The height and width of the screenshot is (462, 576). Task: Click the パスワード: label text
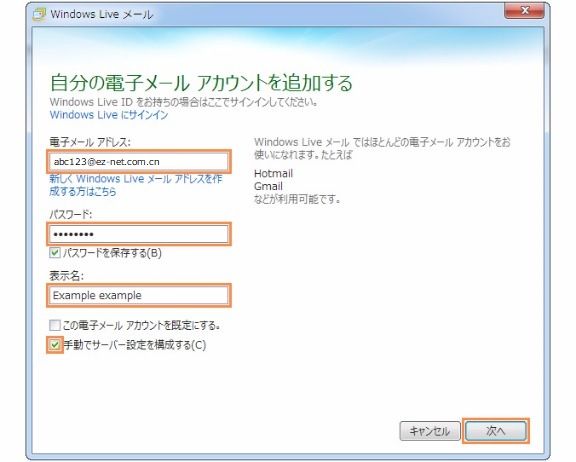click(x=71, y=214)
